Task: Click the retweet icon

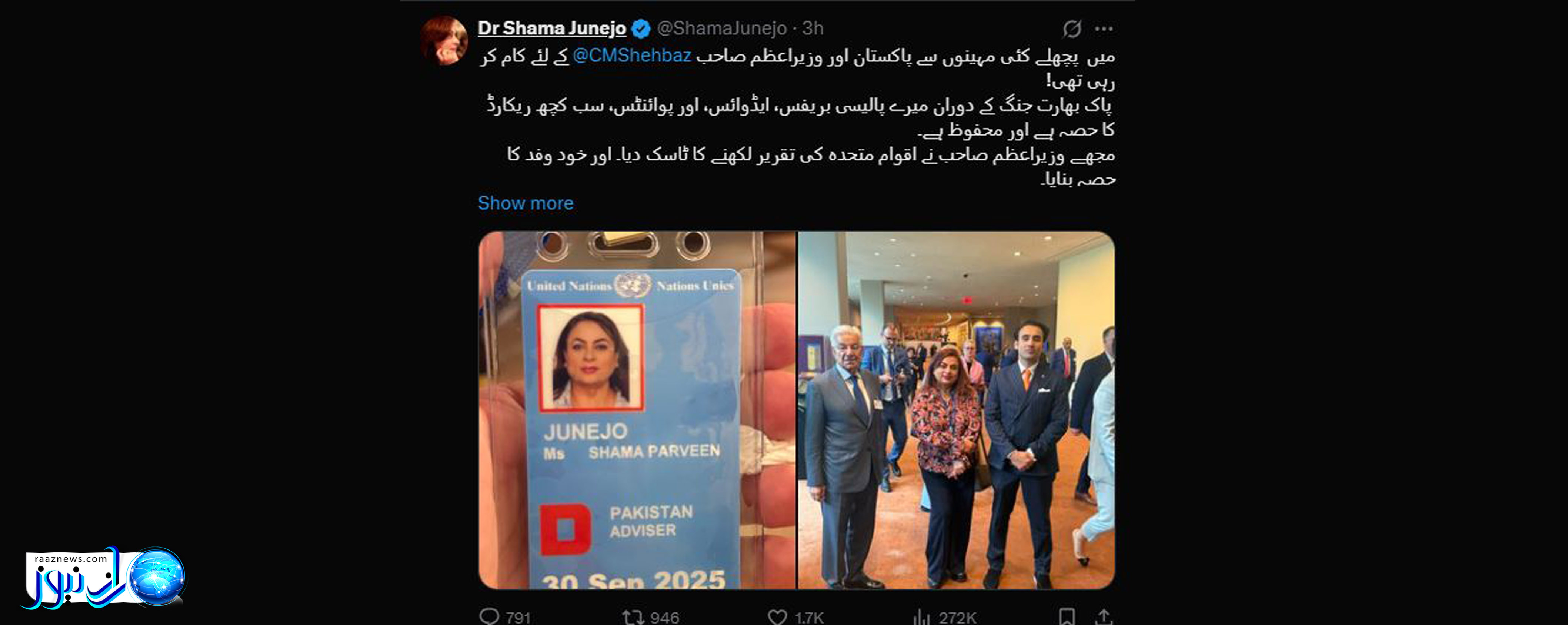Action: pos(633,617)
